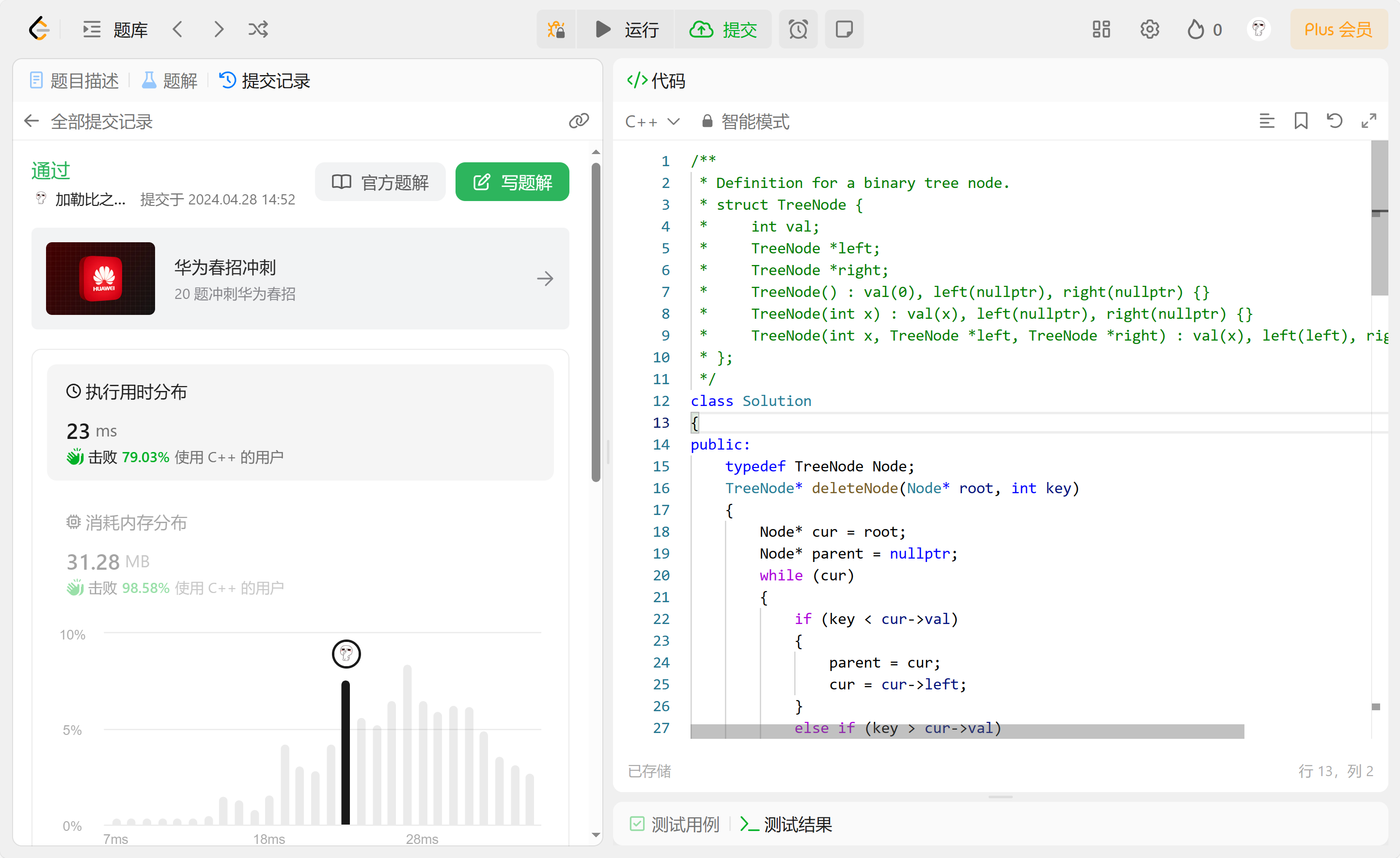Copy the submission link icon

point(579,121)
